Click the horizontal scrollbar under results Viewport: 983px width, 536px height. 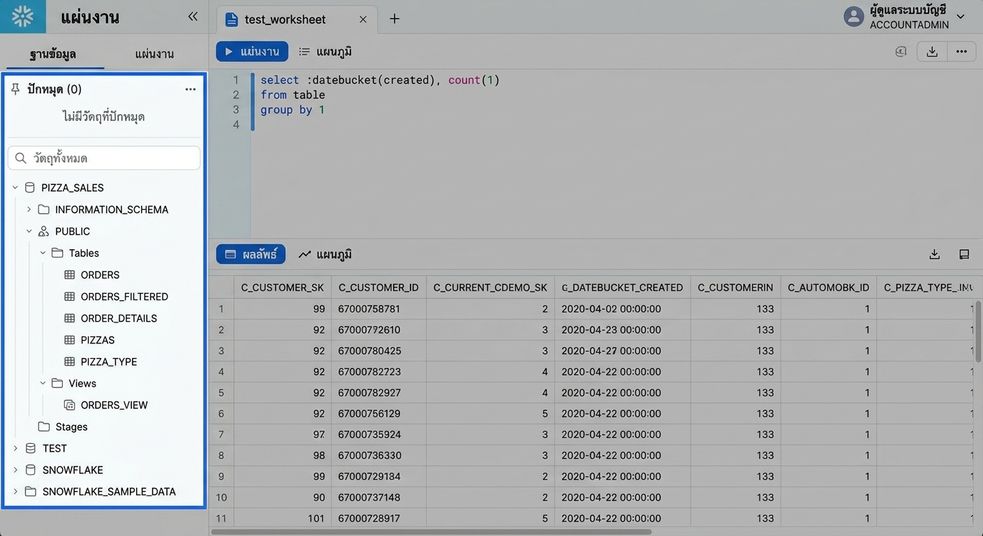click(x=431, y=532)
